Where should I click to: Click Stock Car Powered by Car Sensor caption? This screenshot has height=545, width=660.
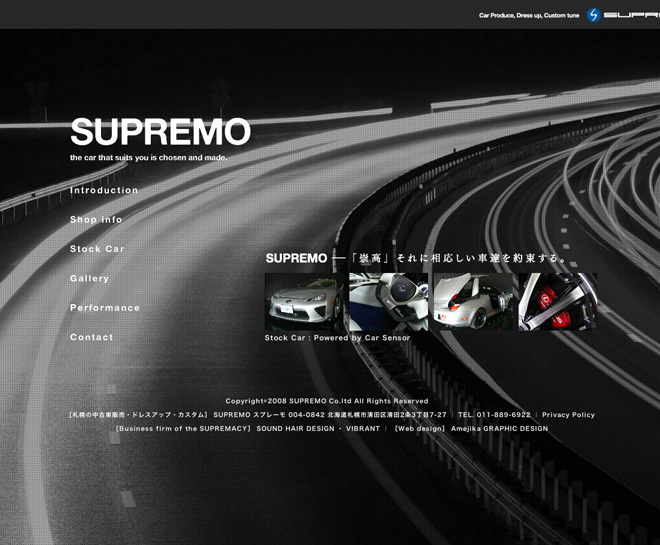coord(337,338)
